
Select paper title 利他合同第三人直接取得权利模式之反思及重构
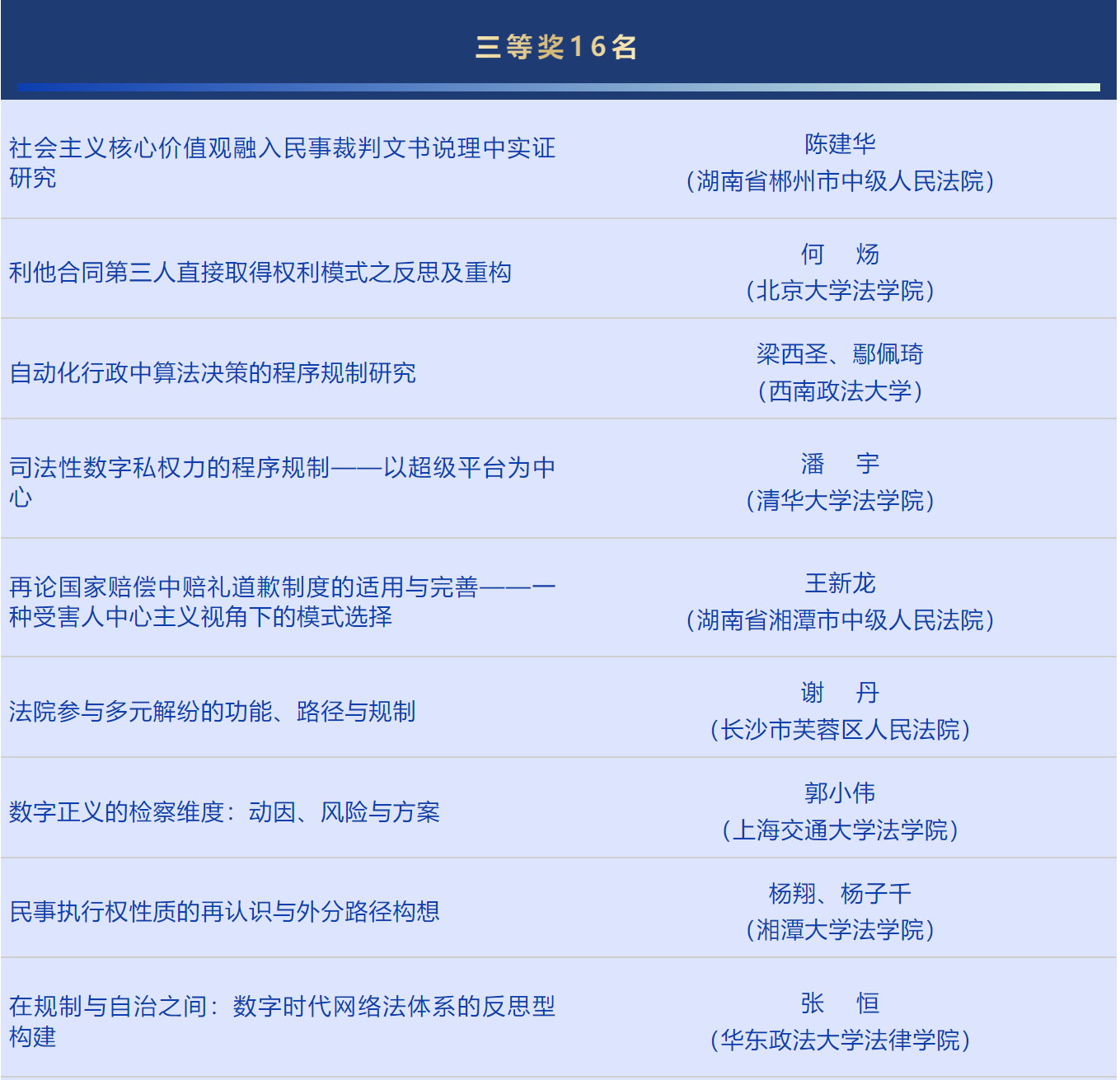tap(260, 272)
